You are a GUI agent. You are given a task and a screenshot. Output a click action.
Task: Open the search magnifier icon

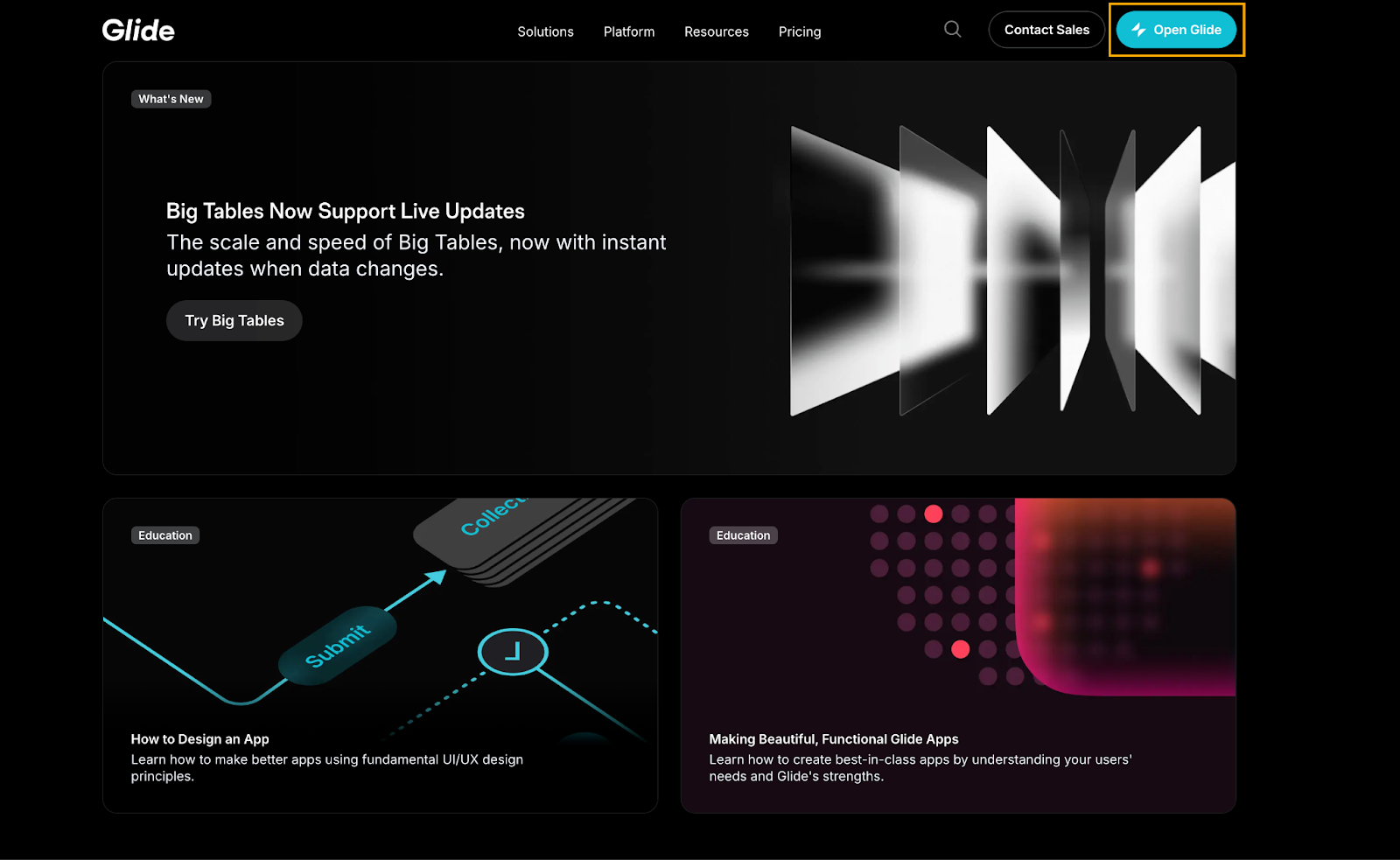pos(953,30)
